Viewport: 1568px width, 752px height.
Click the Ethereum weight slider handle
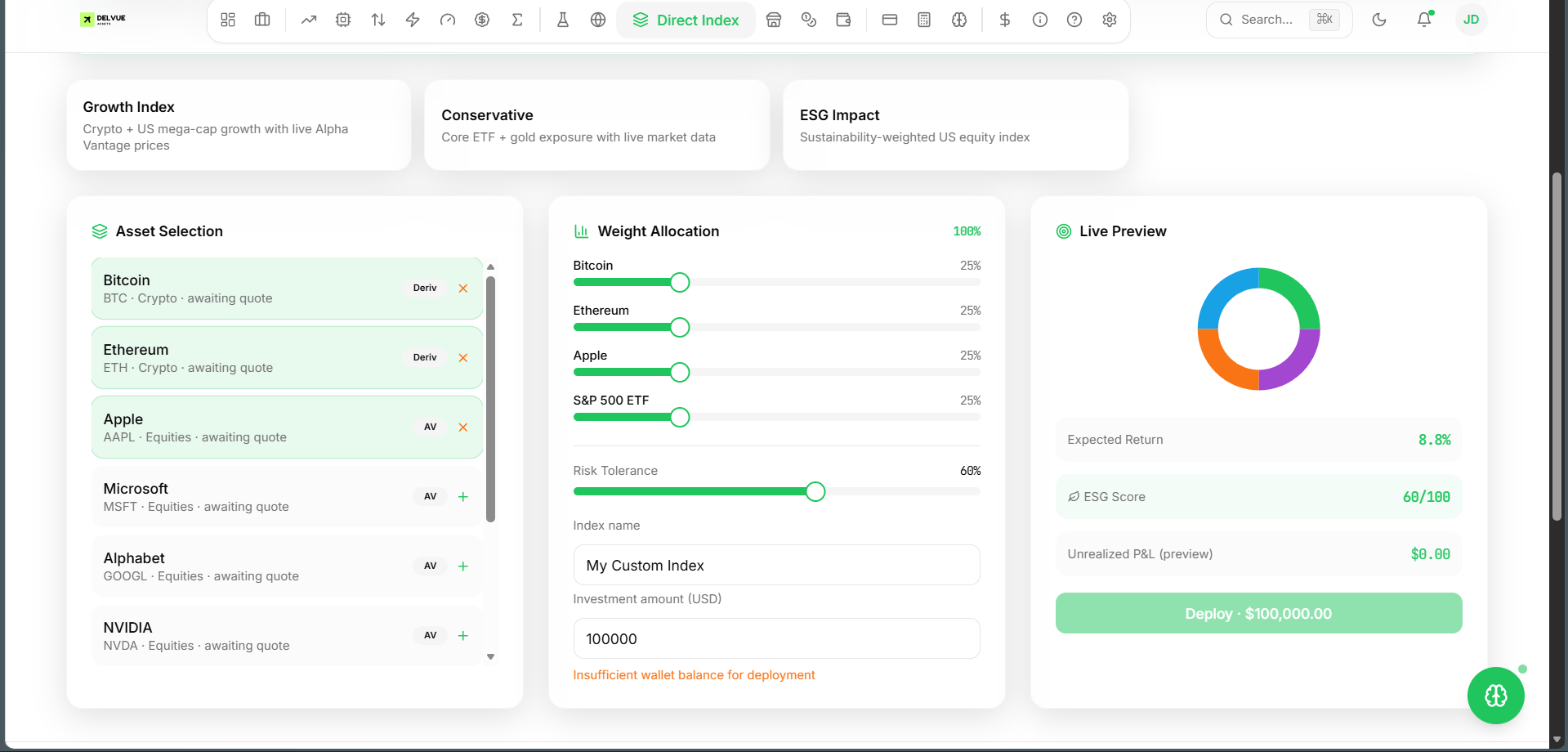[x=680, y=327]
